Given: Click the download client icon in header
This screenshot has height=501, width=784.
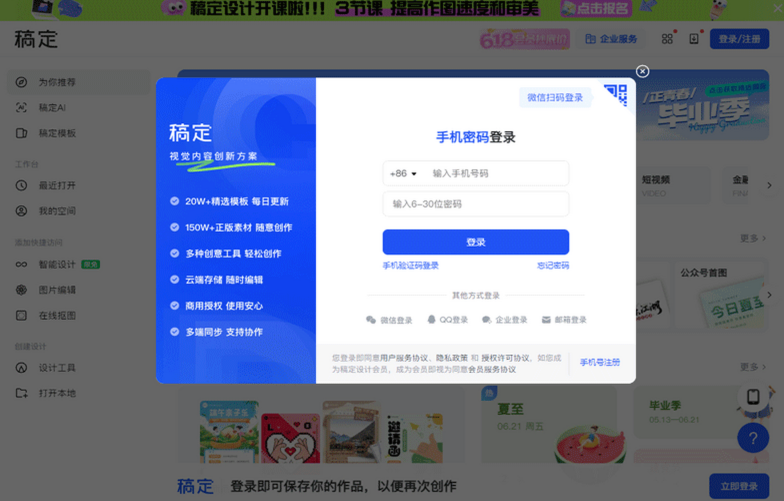Looking at the screenshot, I should 694,38.
